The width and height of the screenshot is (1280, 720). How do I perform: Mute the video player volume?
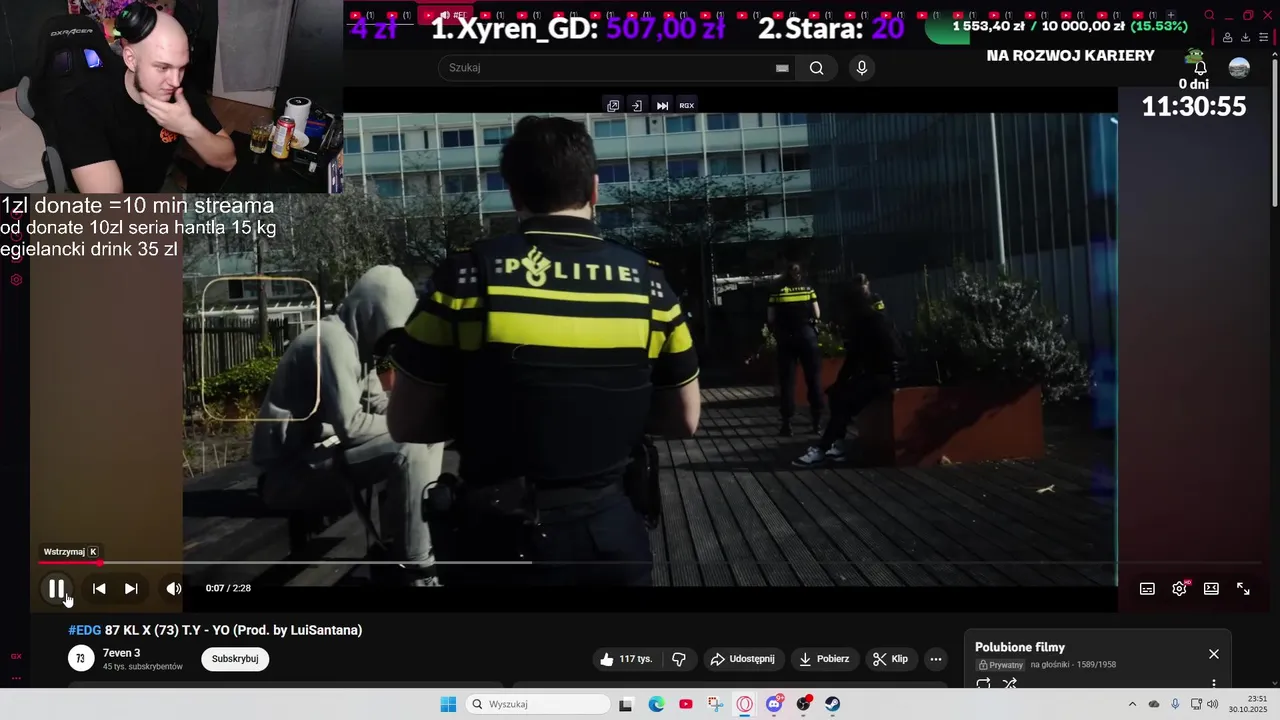pos(174,589)
